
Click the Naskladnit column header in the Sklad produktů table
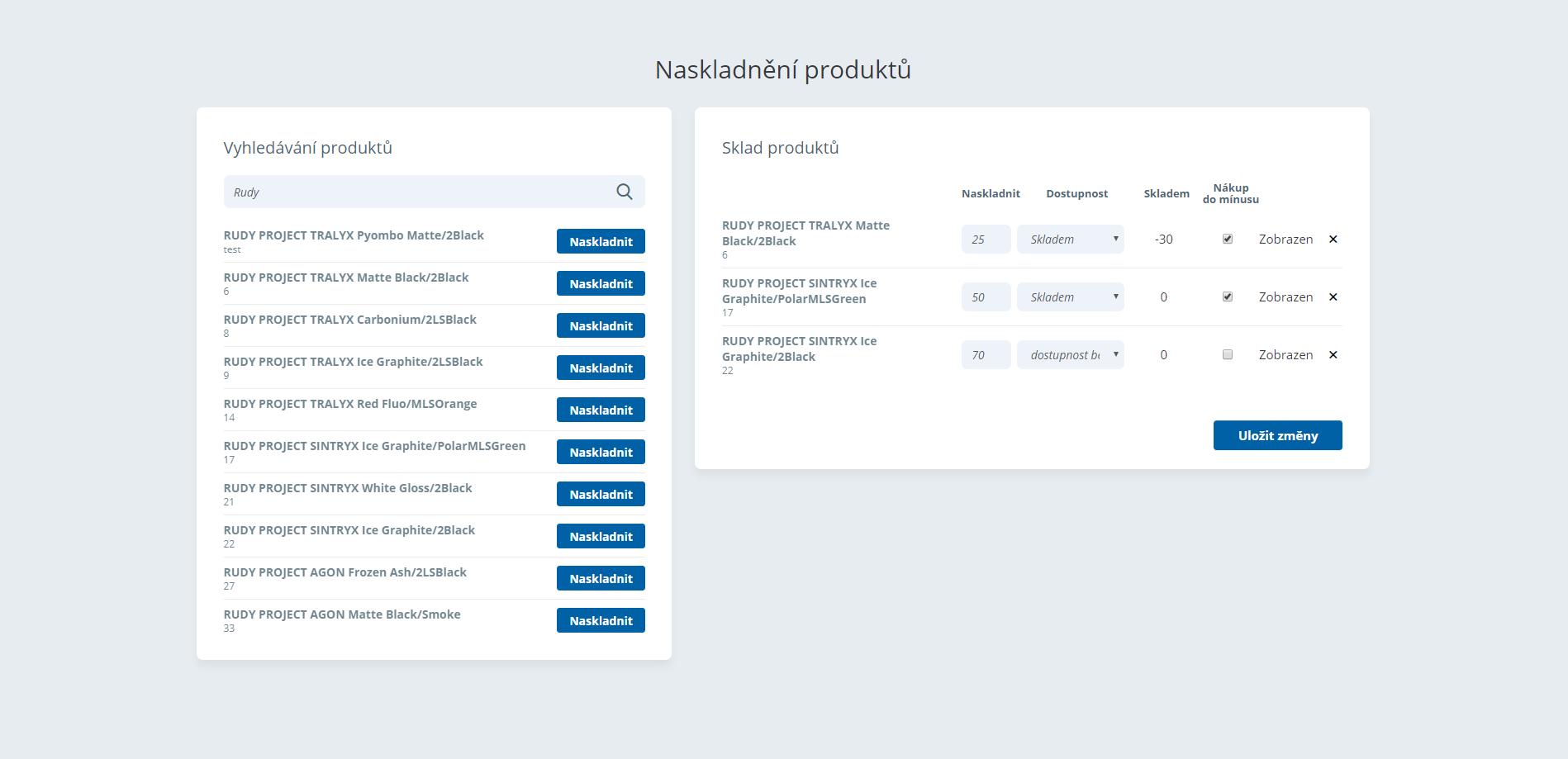[991, 194]
